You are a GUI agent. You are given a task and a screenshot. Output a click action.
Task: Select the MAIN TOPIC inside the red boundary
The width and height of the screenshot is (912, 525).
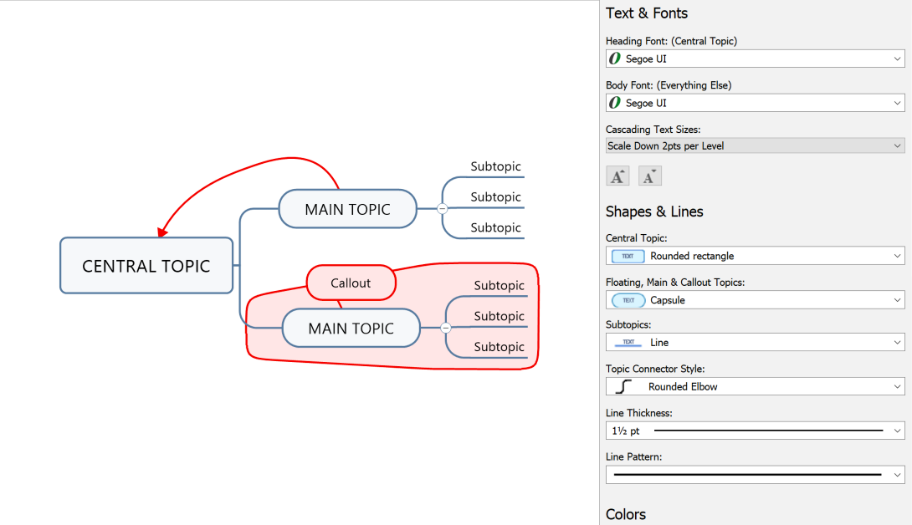(350, 328)
